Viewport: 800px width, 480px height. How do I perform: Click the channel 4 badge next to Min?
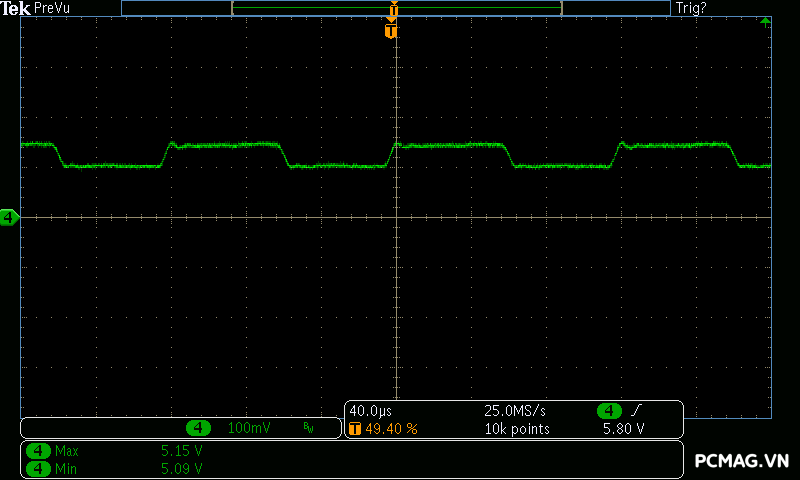(39, 468)
